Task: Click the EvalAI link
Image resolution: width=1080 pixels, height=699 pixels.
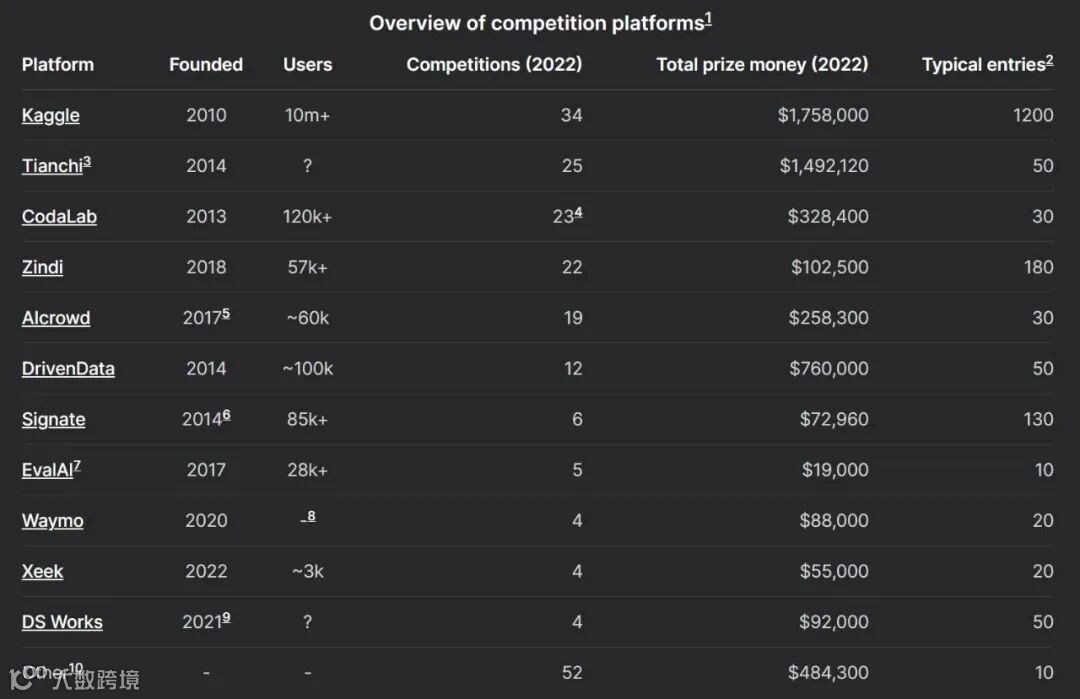Action: pyautogui.click(x=46, y=470)
